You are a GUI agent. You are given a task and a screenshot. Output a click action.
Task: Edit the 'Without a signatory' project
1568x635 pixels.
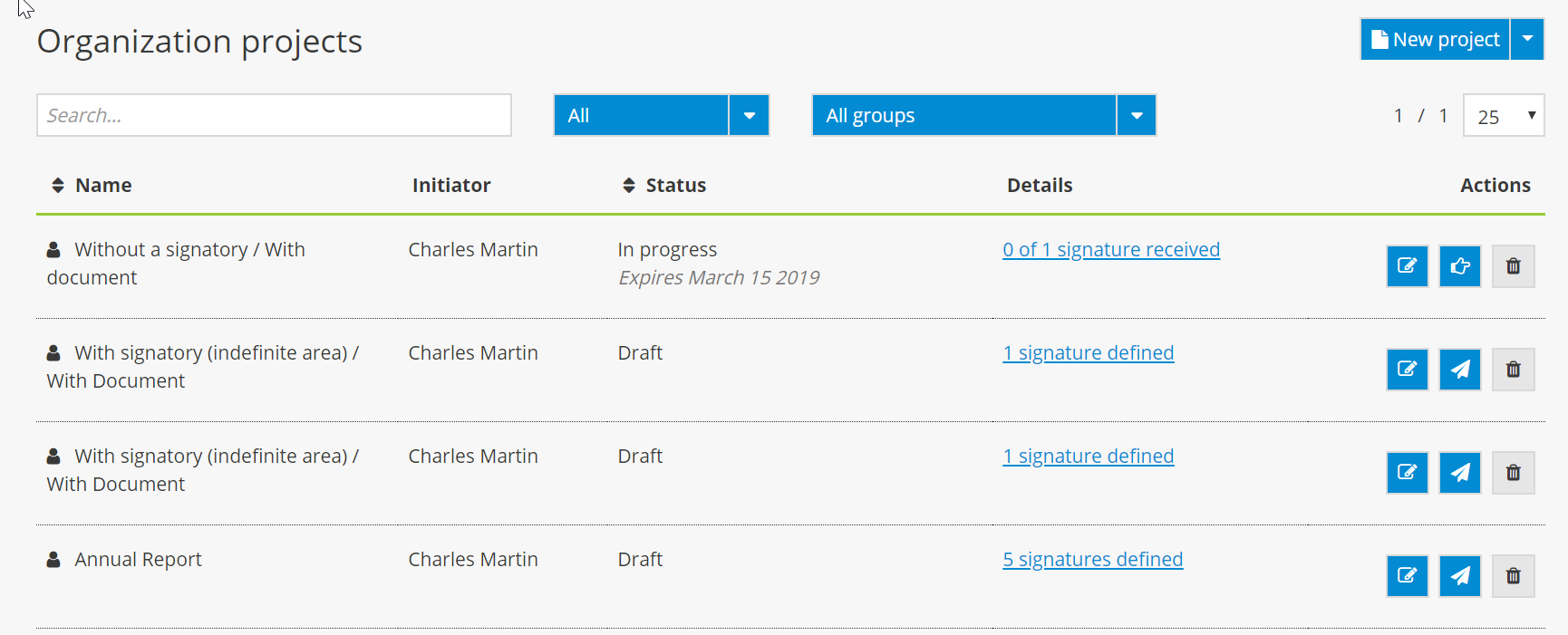1407,265
